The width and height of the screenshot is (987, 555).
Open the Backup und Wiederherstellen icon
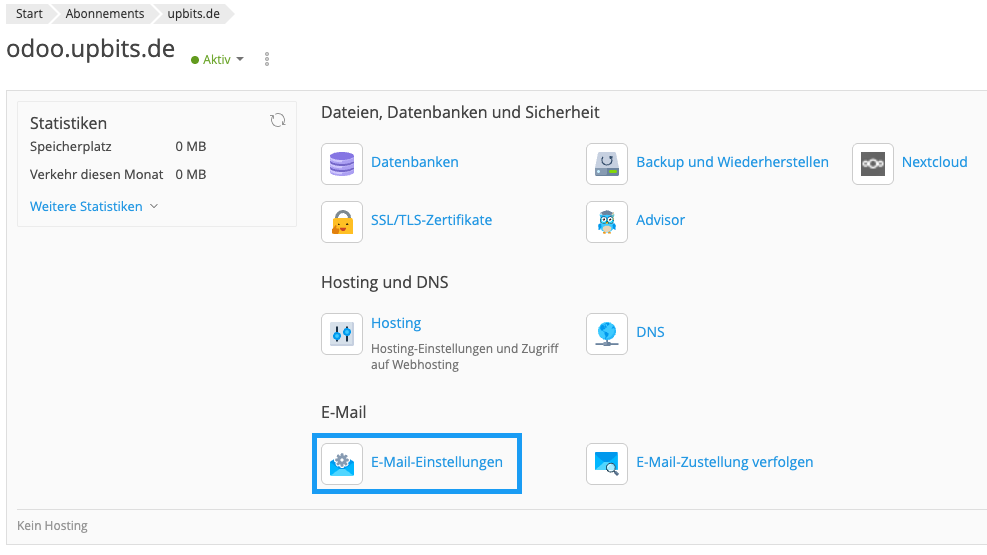[x=607, y=163]
